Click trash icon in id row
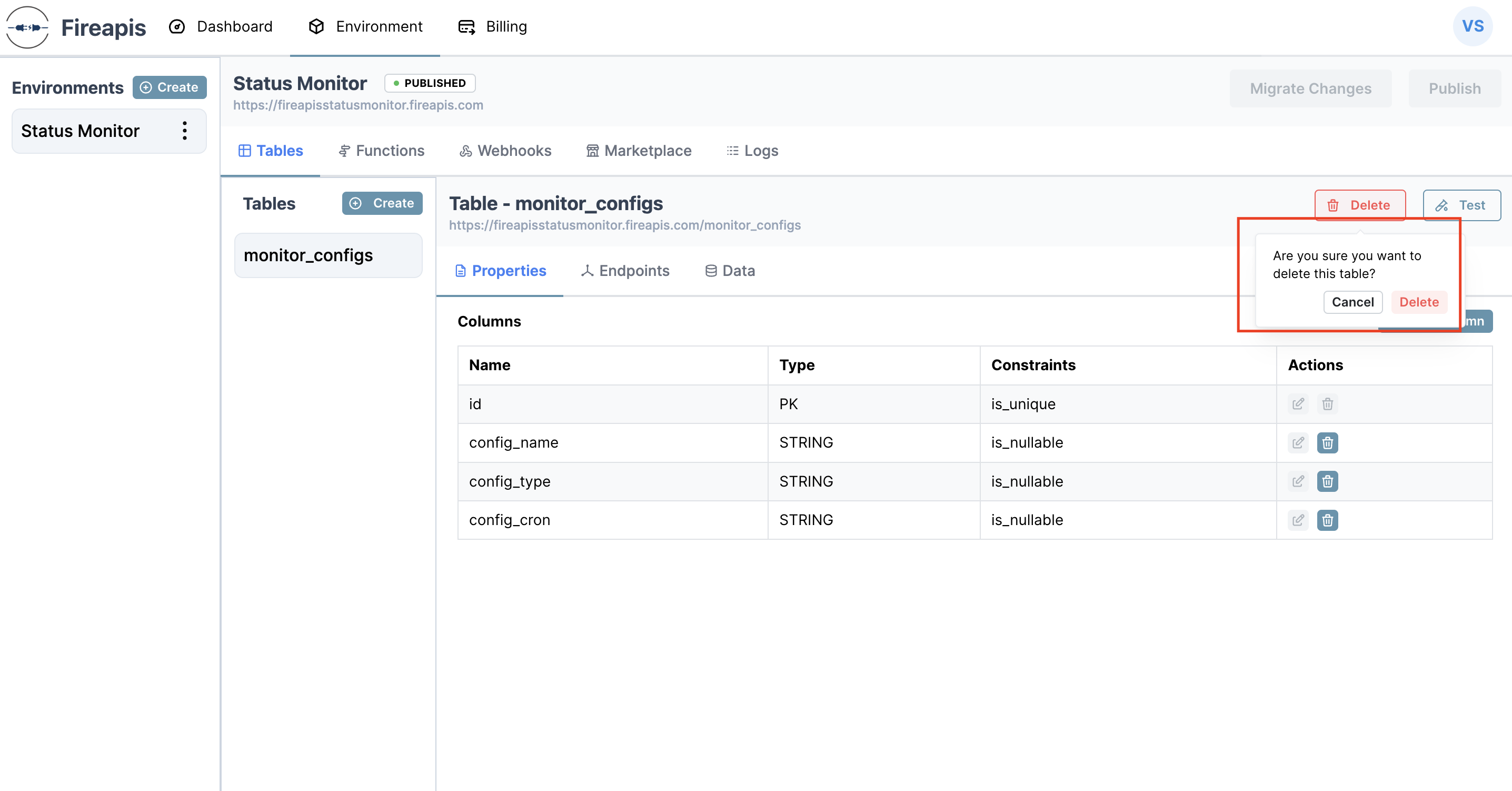1512x791 pixels. coord(1327,404)
